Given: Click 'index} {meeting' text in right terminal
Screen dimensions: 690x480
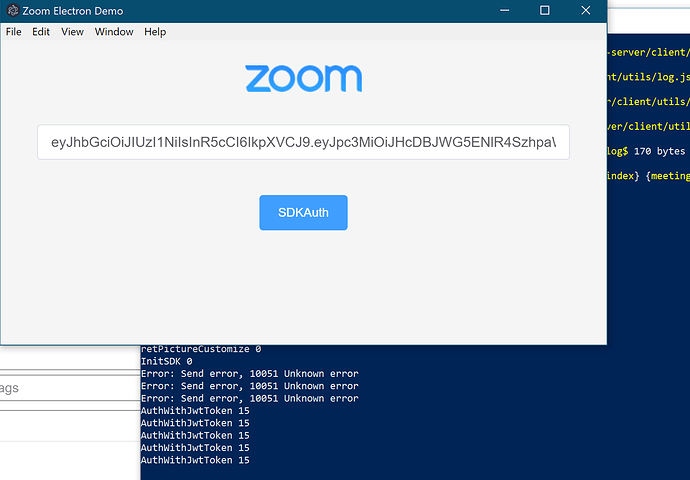Looking at the screenshot, I should 649,176.
